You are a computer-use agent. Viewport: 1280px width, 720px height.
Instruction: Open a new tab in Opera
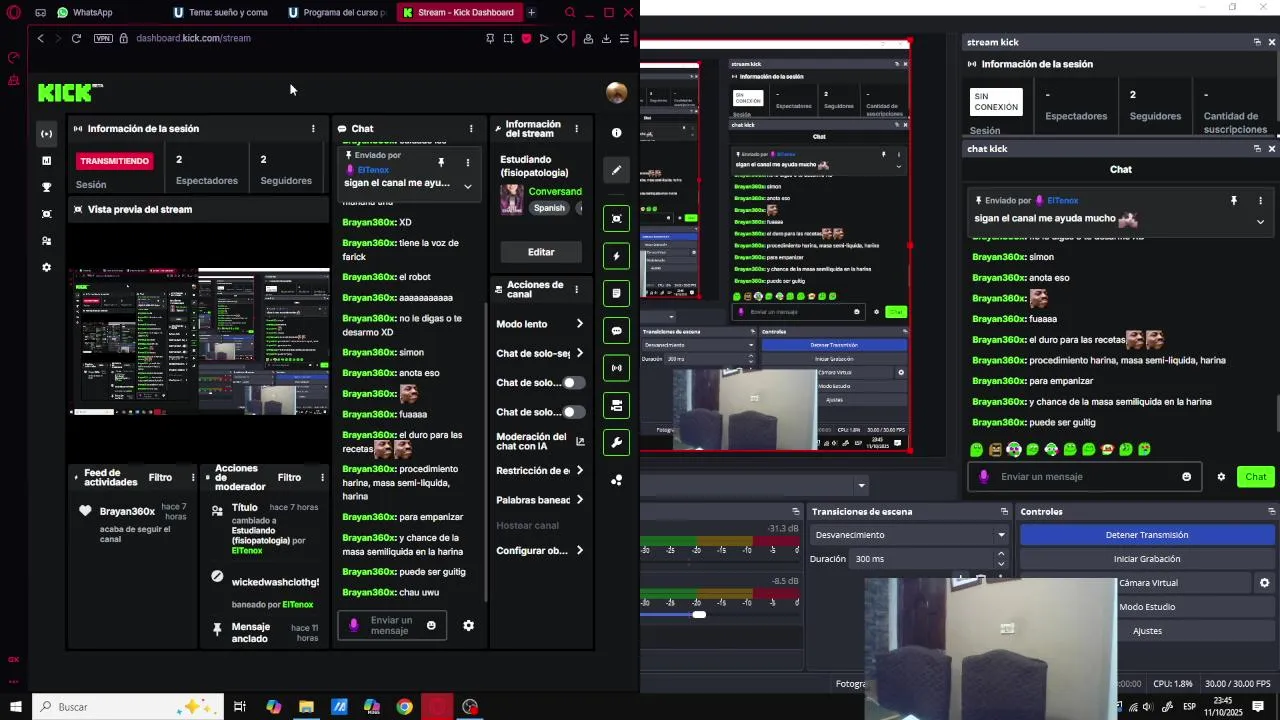point(531,13)
